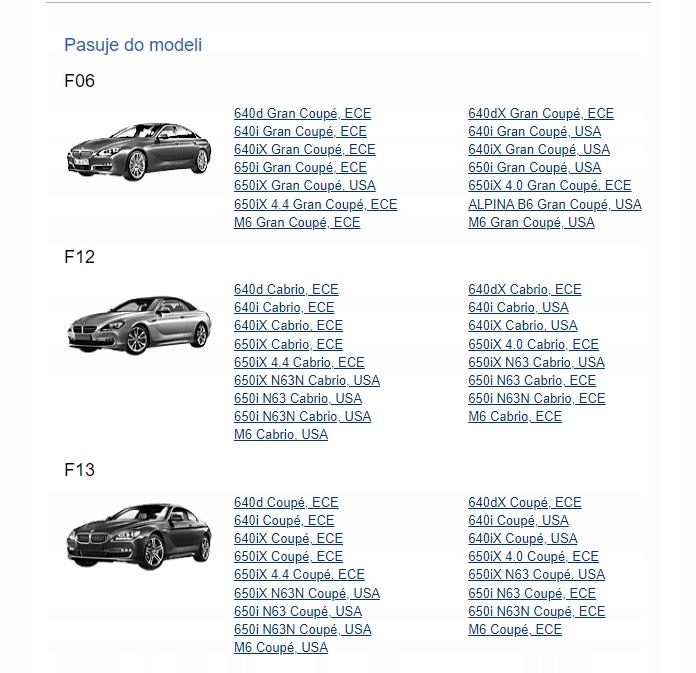Follow the 640dX Cabrio, ECE link
The height and width of the screenshot is (673, 696).
[525, 289]
